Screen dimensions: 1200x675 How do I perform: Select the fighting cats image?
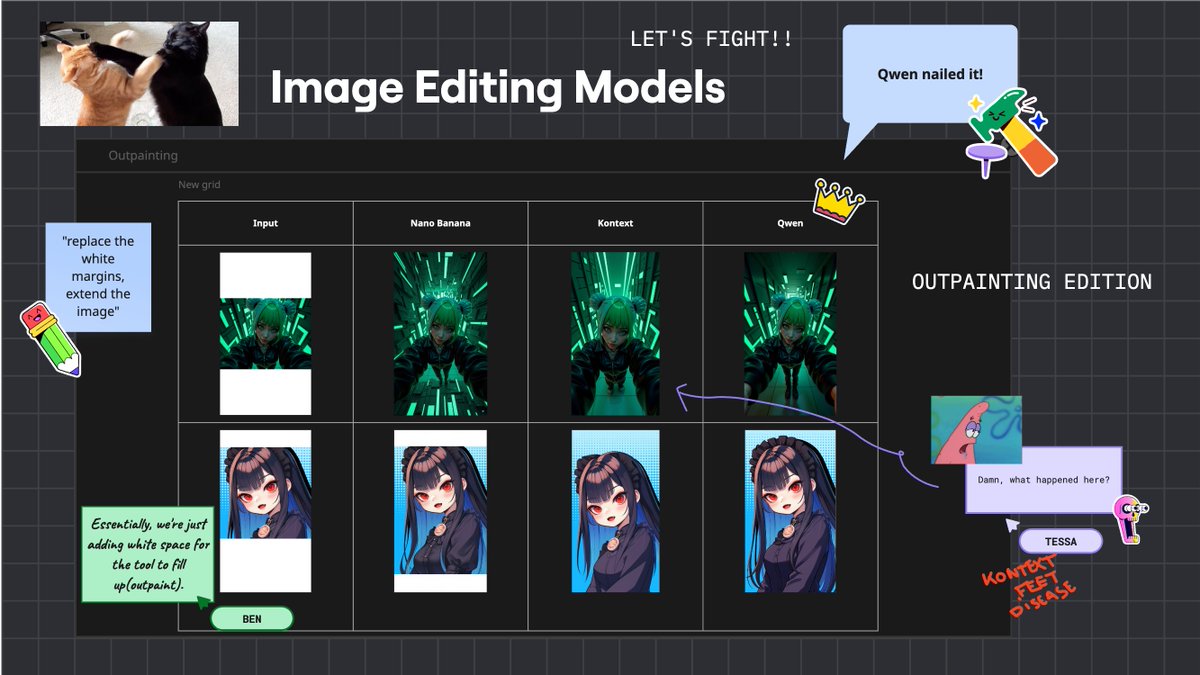(x=139, y=74)
